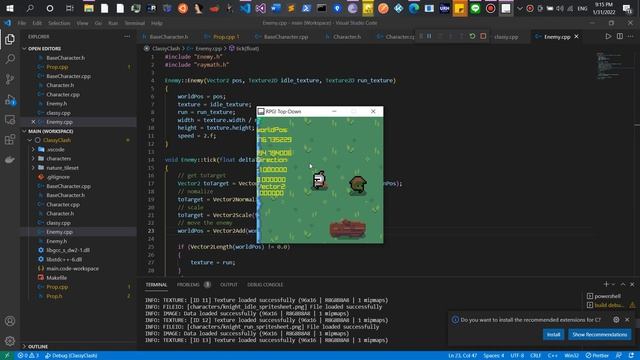This screenshot has height=360, width=640.
Task: Open the Source Control view
Action: [10, 79]
